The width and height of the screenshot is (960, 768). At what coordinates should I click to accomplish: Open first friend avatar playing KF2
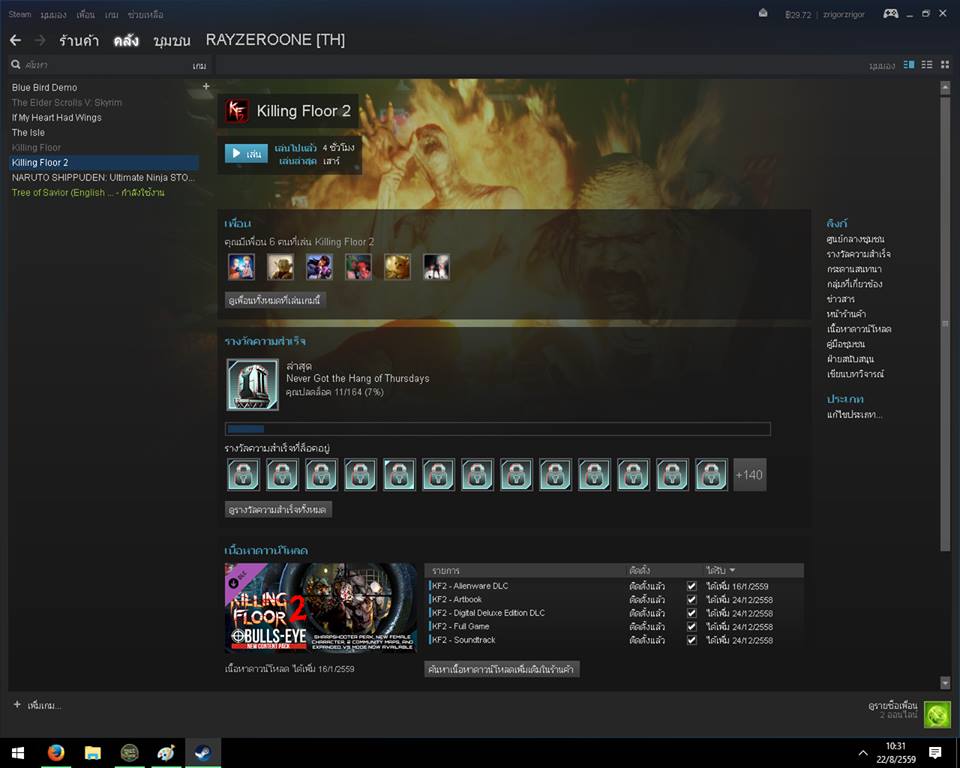[x=241, y=267]
